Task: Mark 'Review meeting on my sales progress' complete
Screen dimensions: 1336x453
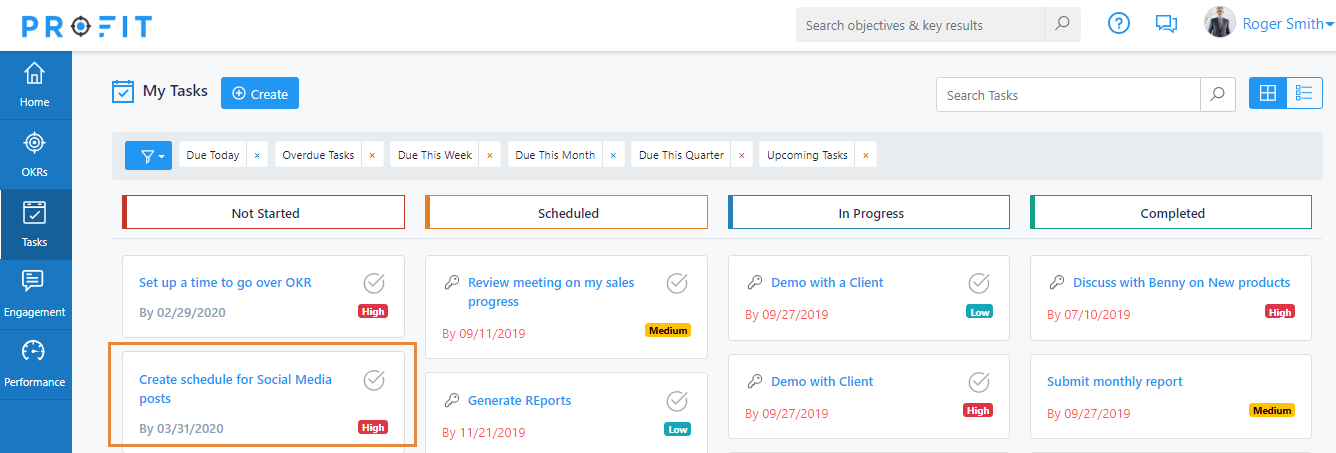Action: (677, 283)
